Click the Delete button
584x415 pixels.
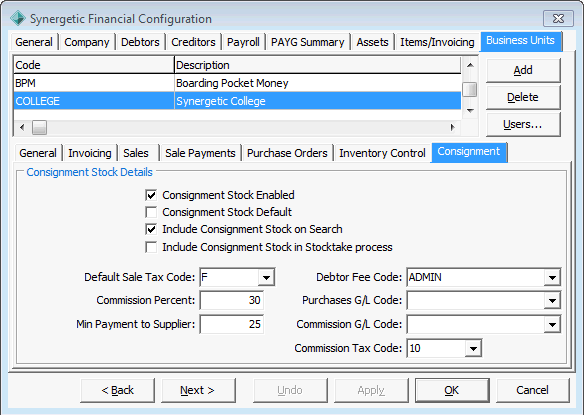[x=523, y=97]
